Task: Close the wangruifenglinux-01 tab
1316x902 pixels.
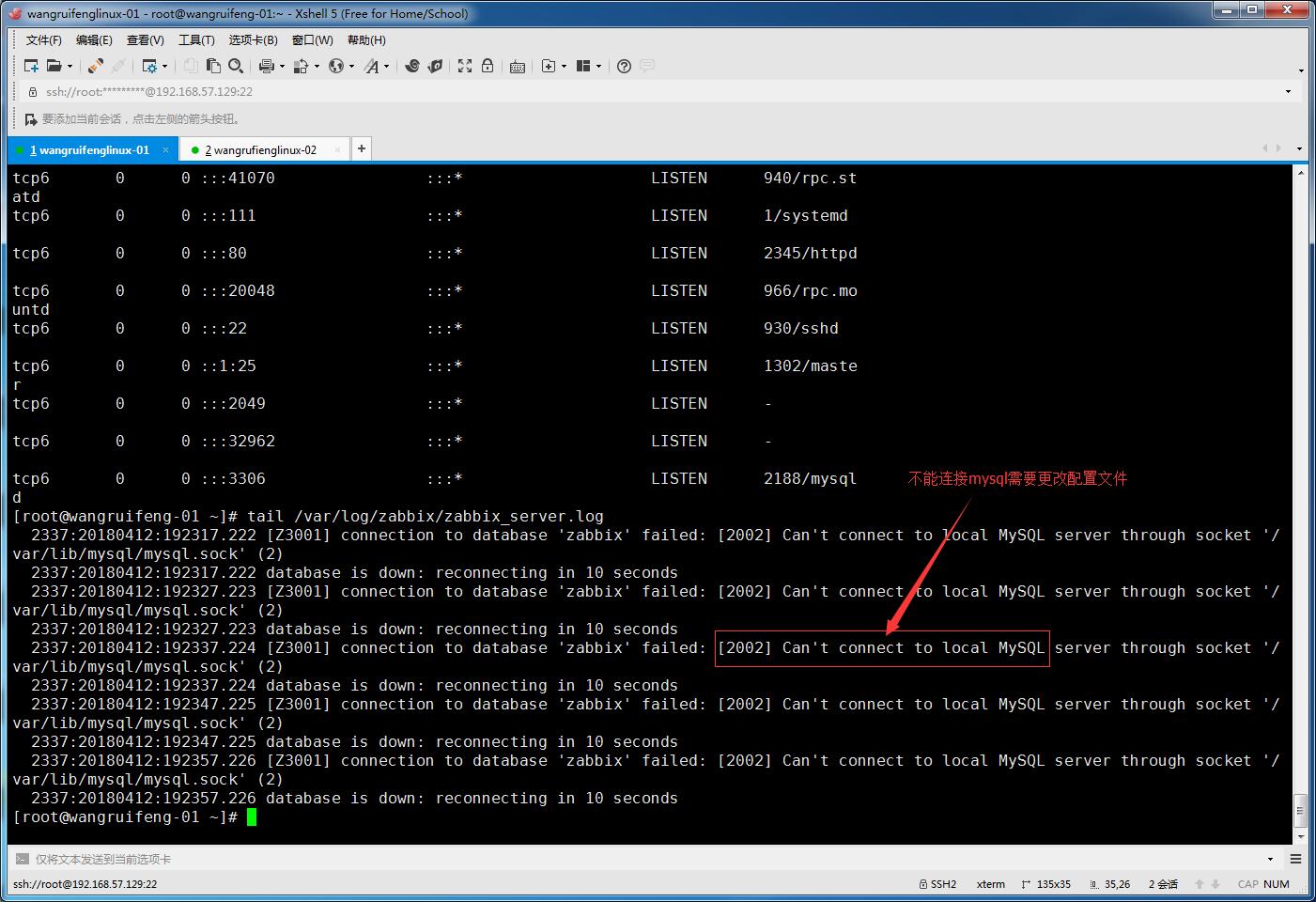Action: pyautogui.click(x=165, y=149)
